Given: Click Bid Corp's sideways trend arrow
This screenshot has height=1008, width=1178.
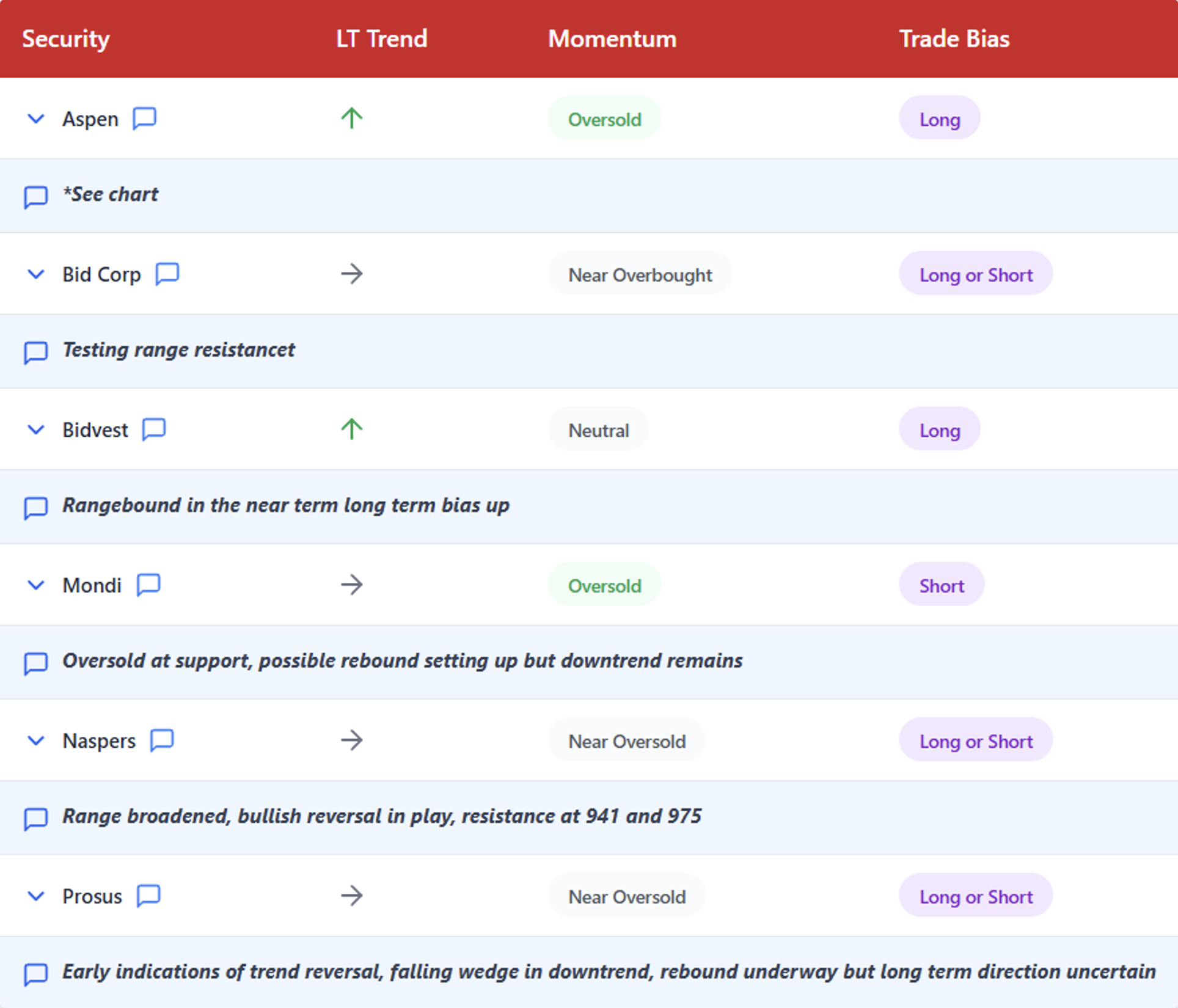Looking at the screenshot, I should click(352, 274).
